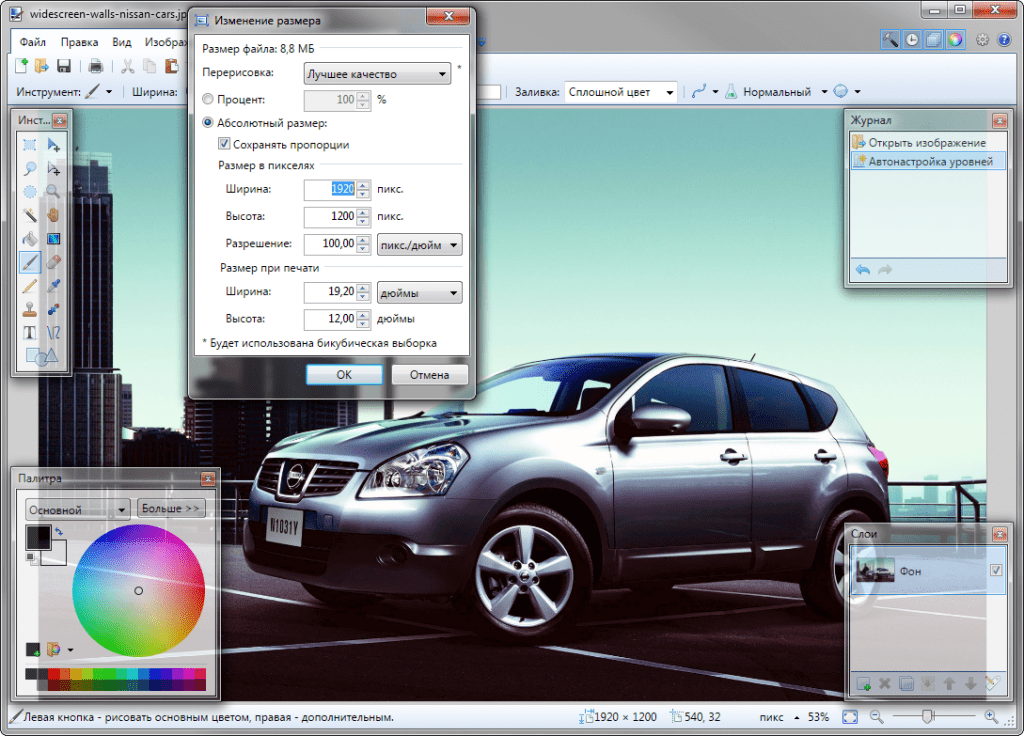Select the Text tool
The image size is (1024, 736).
pos(30,332)
